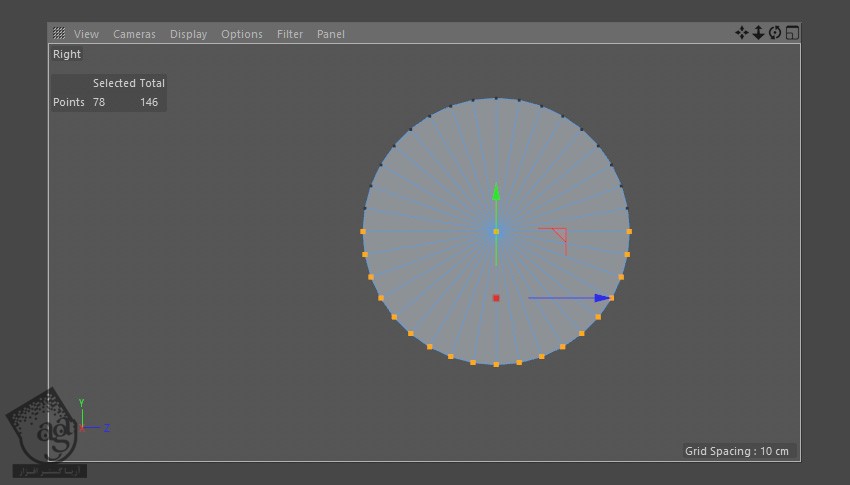Open the Cameras menu
This screenshot has width=850, height=485.
[x=134, y=34]
